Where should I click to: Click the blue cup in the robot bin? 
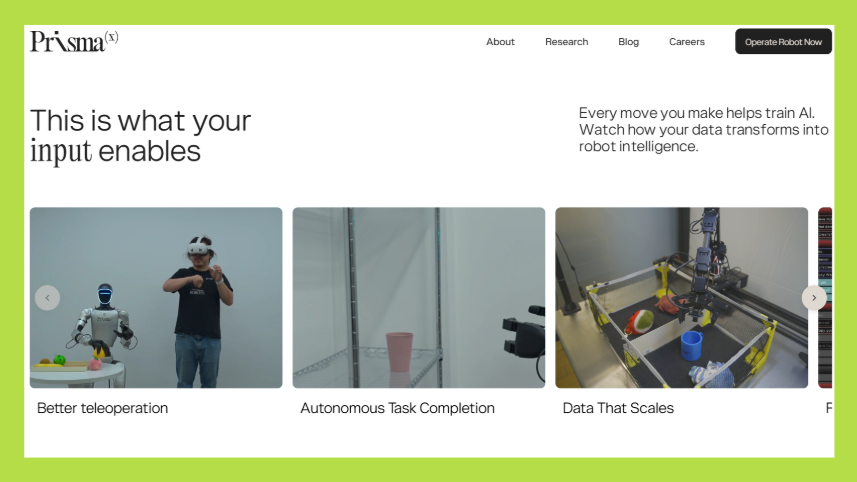(x=691, y=345)
